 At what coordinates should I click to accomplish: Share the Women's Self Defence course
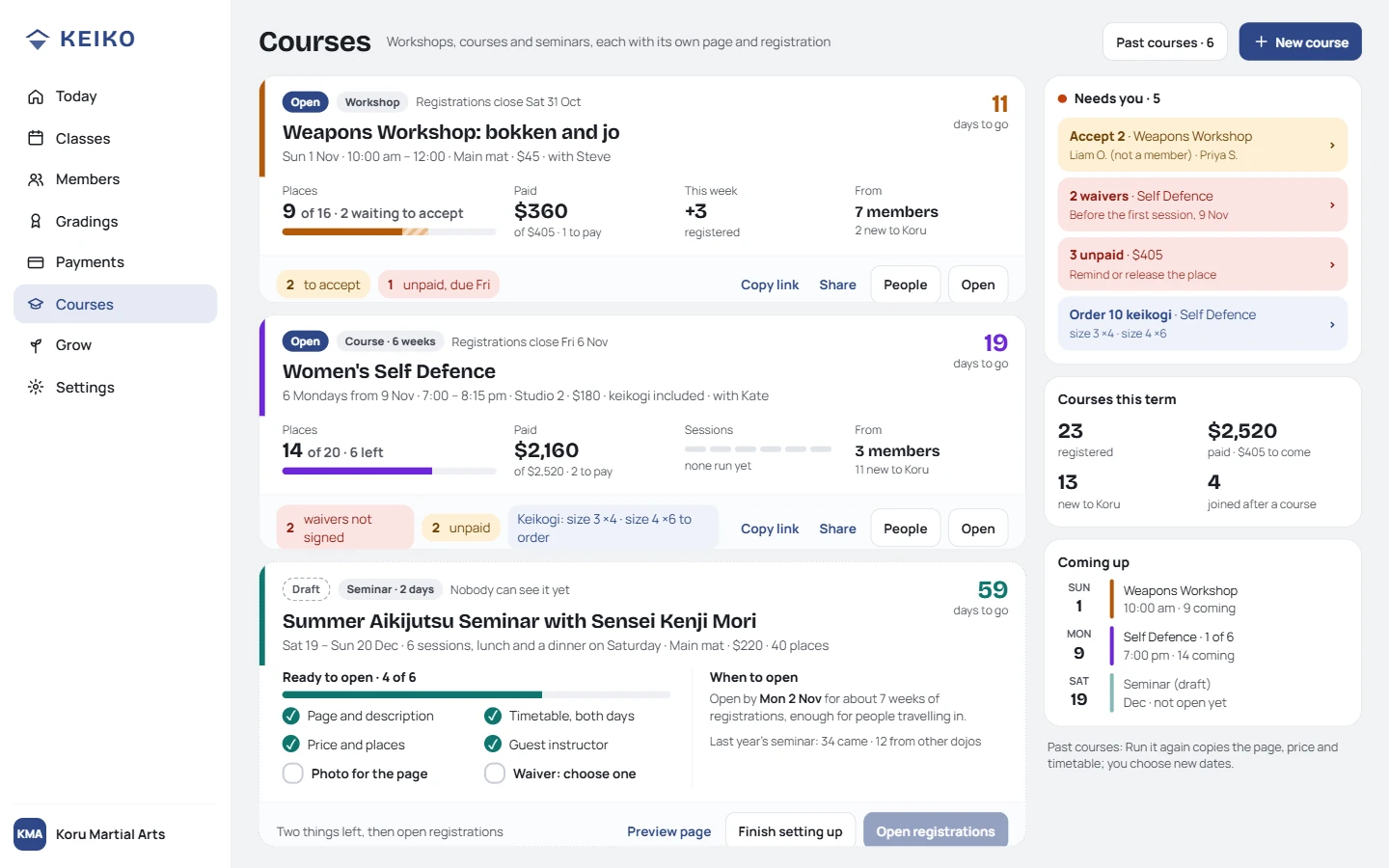(x=837, y=529)
